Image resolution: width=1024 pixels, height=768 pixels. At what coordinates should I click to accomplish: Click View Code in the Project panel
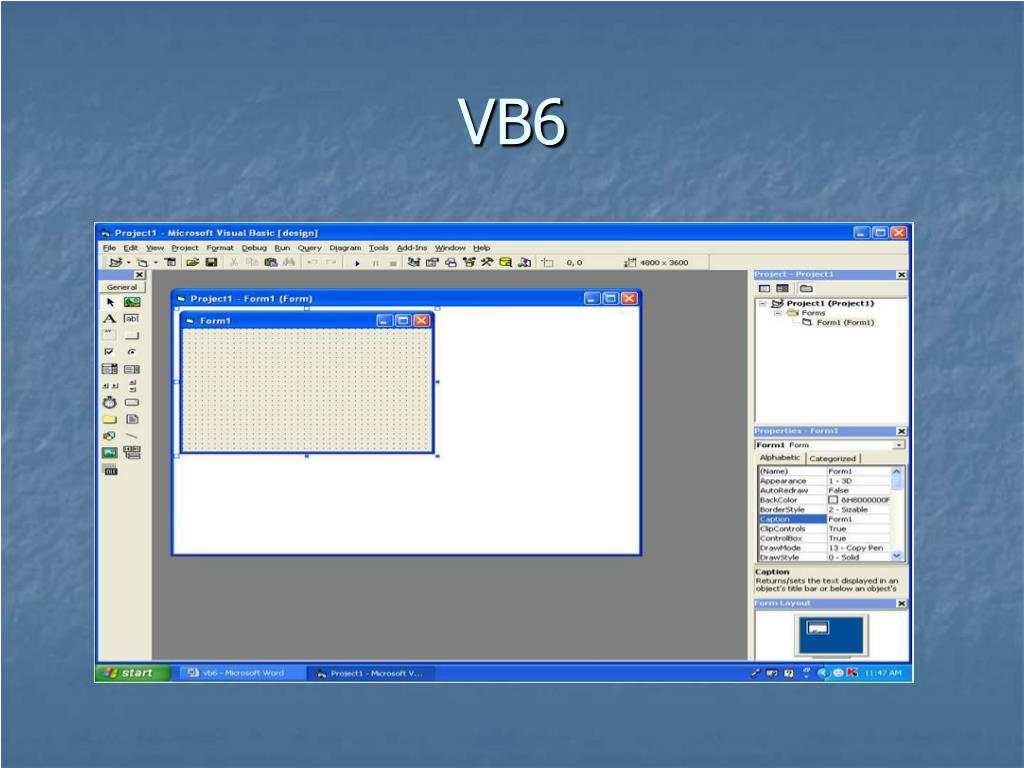[764, 289]
